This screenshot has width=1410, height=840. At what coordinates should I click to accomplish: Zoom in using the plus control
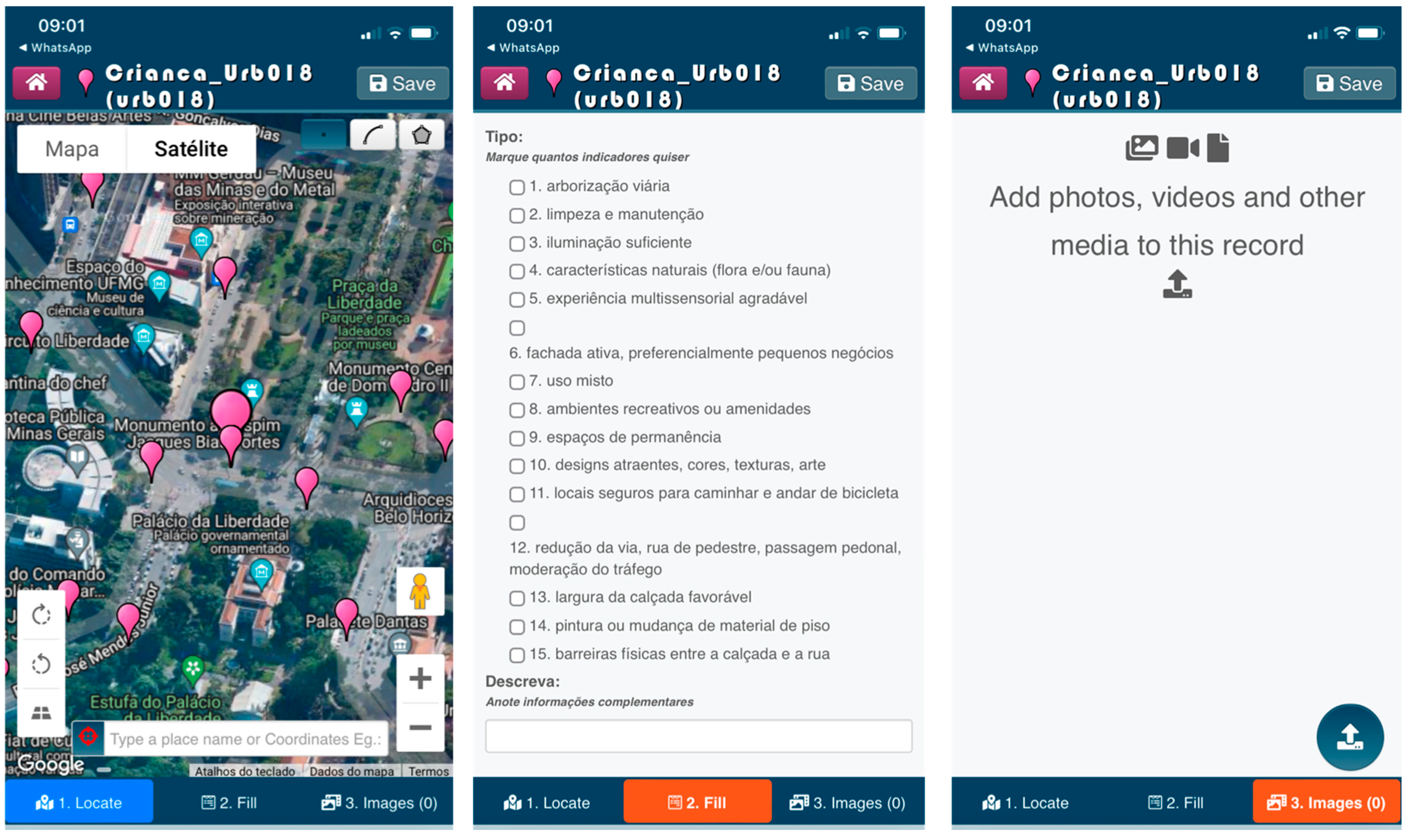(x=420, y=679)
